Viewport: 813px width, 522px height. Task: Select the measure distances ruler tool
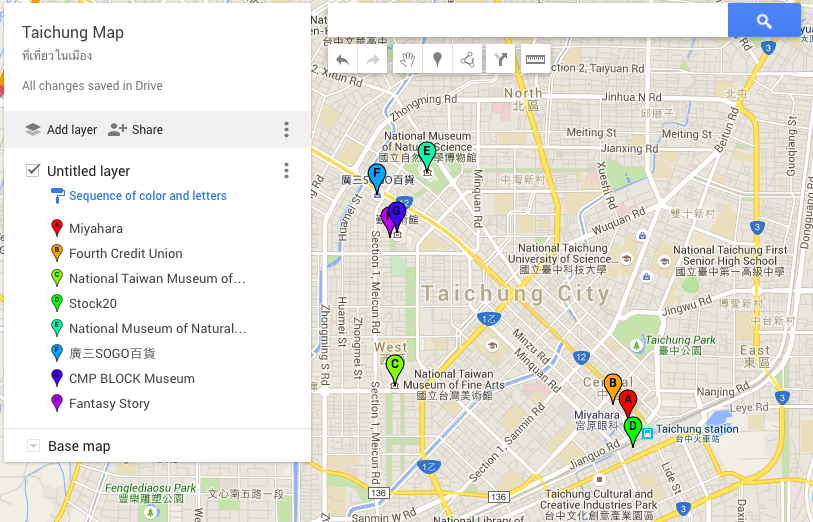(536, 60)
